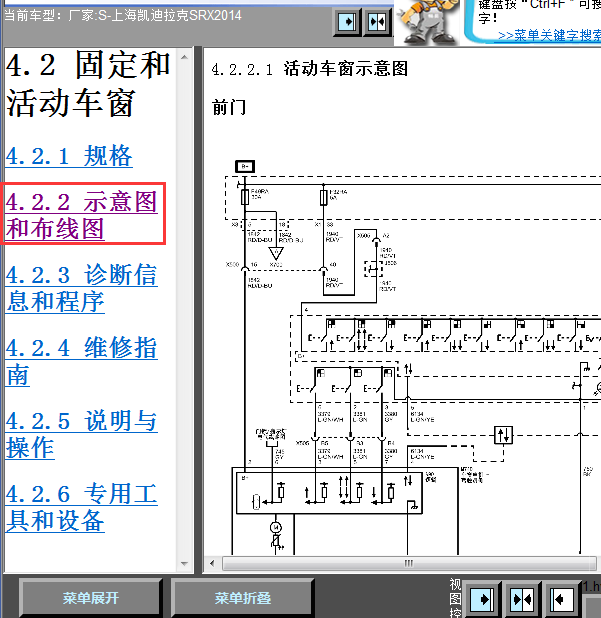
Task: Click the 4.2.2.1 活动车窗示意图 heading
Action: click(309, 69)
